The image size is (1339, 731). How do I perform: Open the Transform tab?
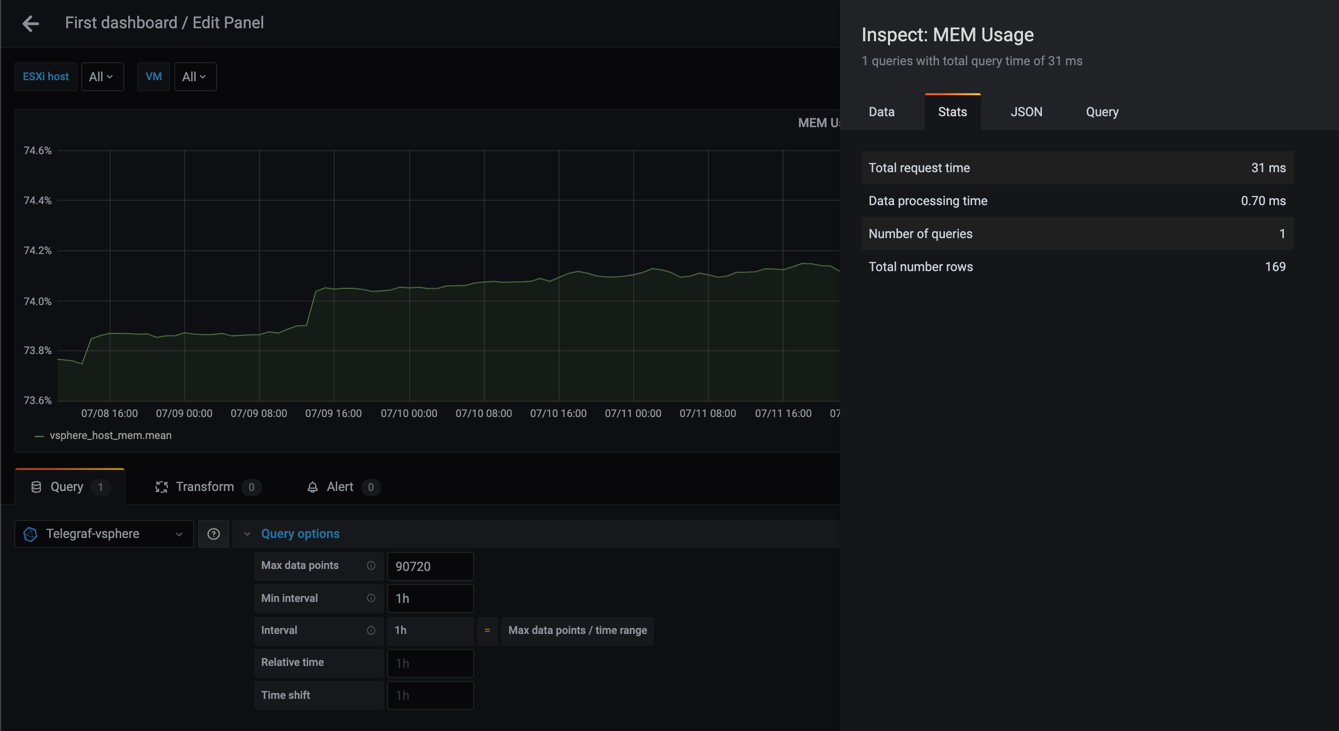click(208, 487)
